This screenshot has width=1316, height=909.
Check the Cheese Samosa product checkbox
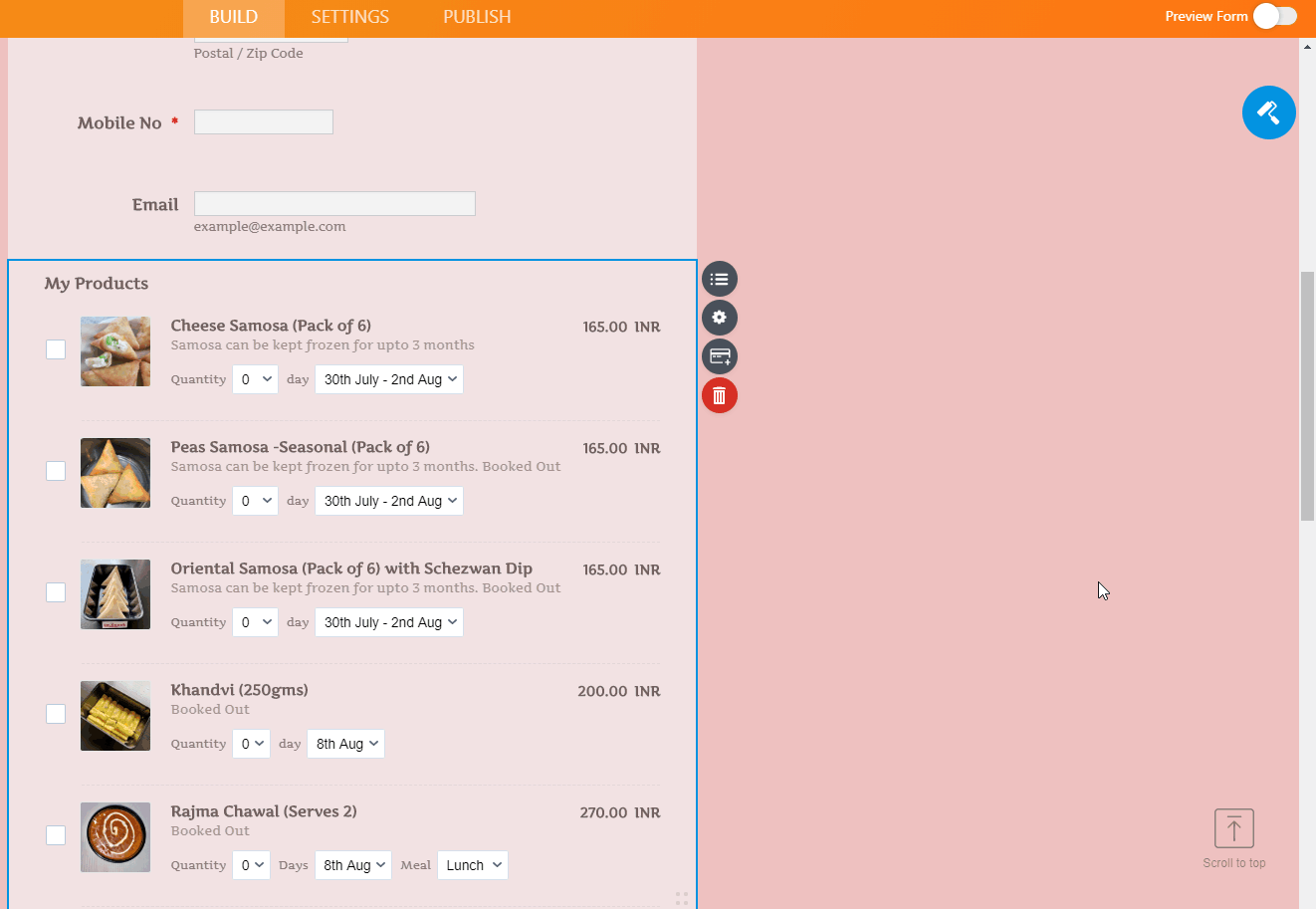[56, 349]
